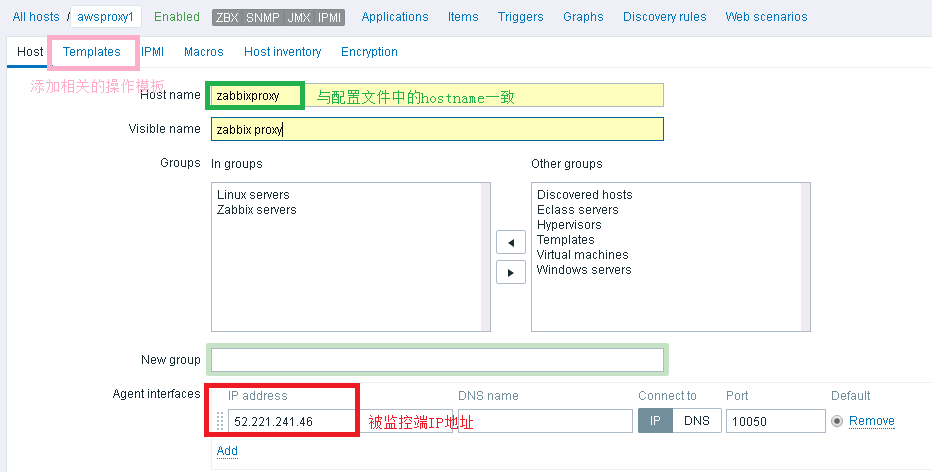Switch Connect to option to IP
The height and width of the screenshot is (472, 932).
point(655,421)
